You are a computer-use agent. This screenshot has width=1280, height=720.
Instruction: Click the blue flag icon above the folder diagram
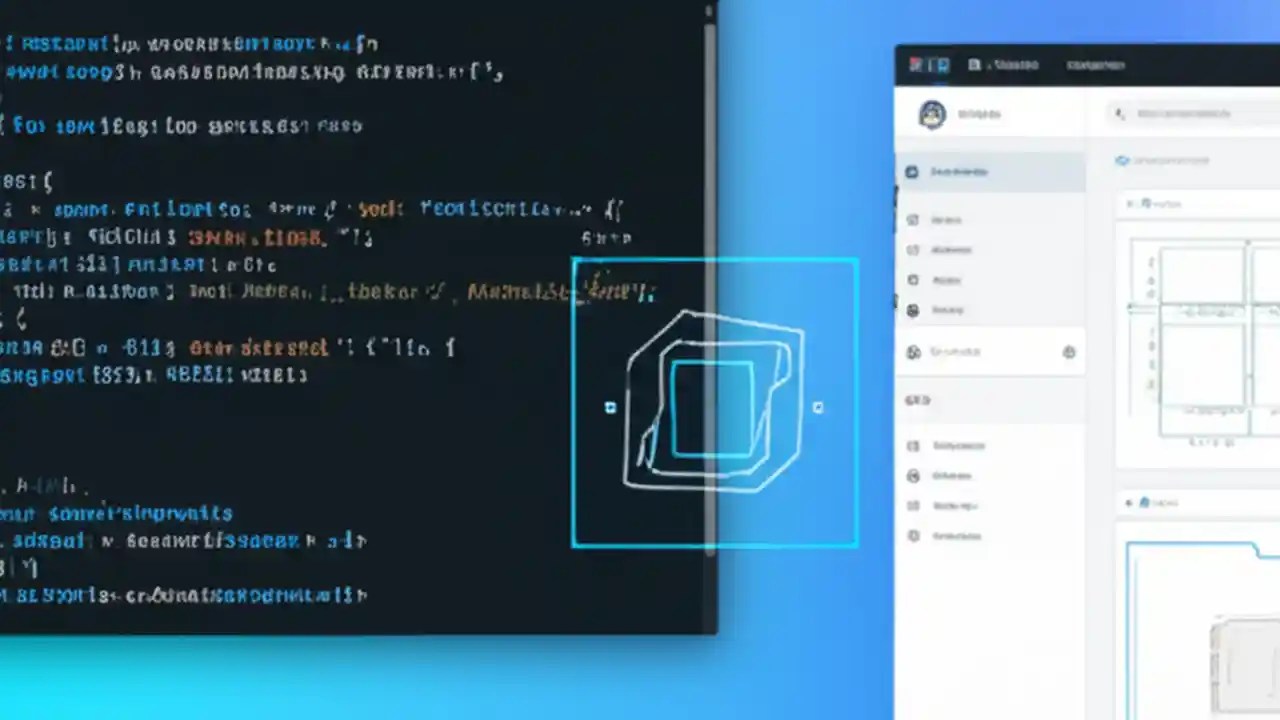point(1145,502)
